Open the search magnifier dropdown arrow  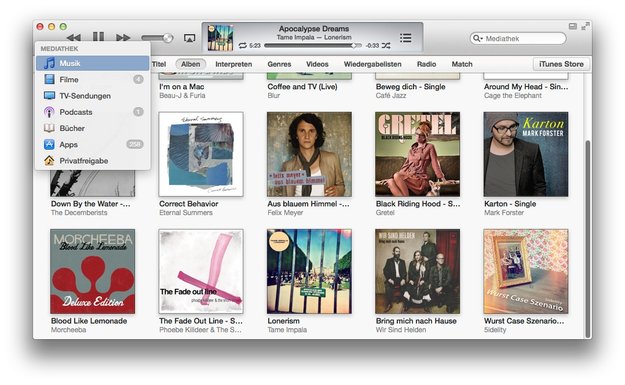click(x=477, y=39)
